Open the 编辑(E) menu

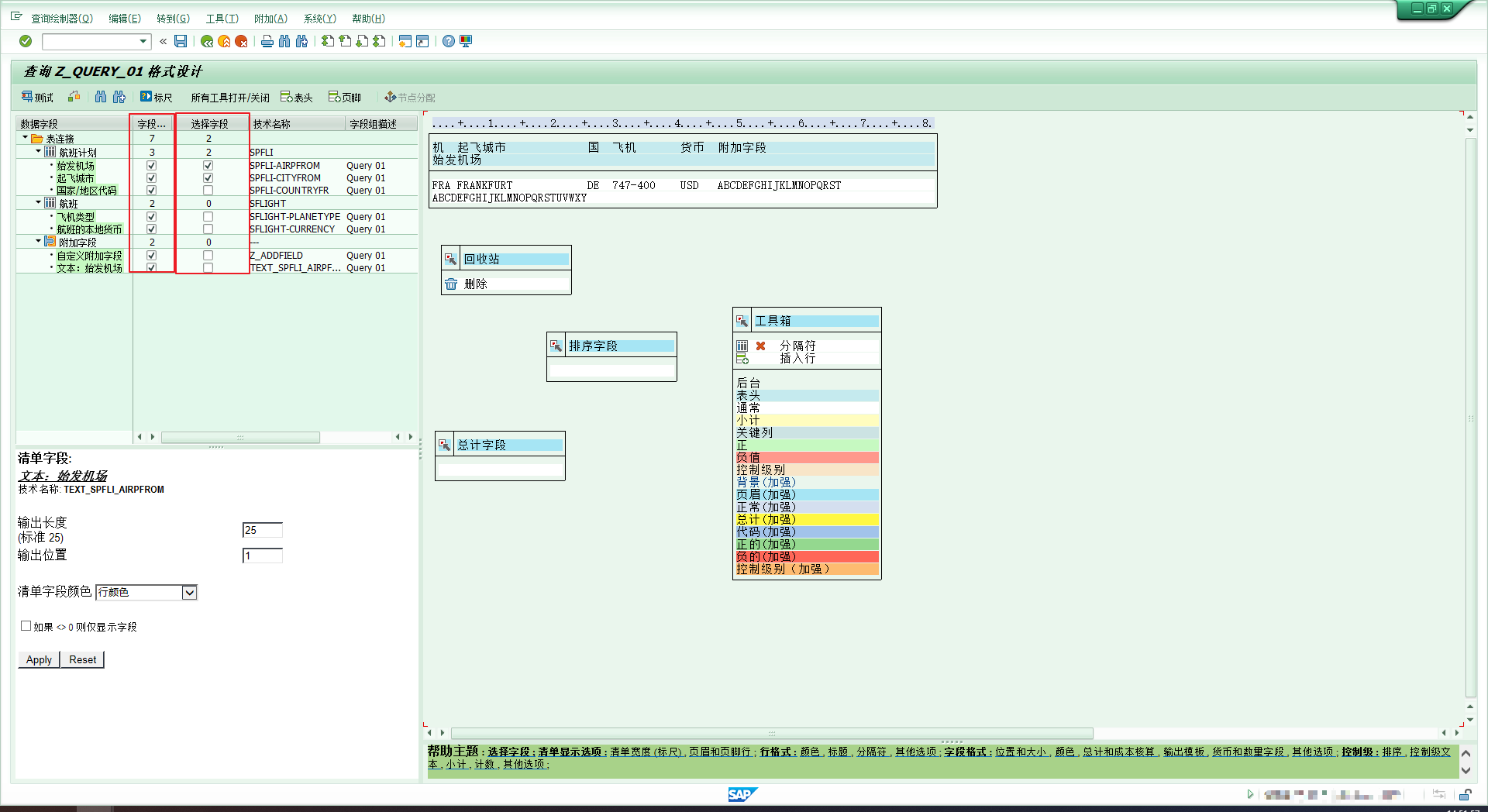click(x=124, y=19)
